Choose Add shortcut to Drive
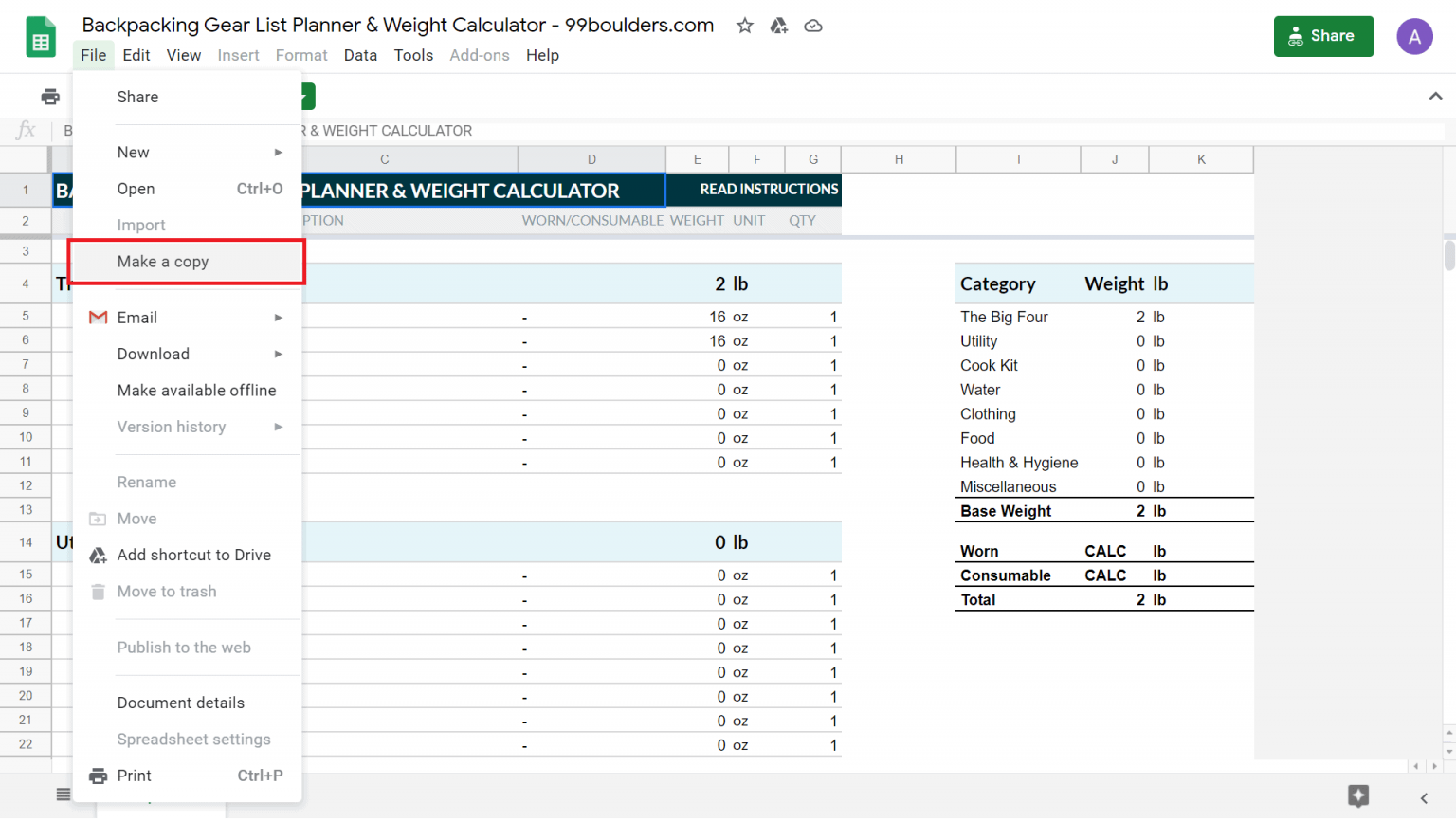The width and height of the screenshot is (1456, 822). pos(193,556)
